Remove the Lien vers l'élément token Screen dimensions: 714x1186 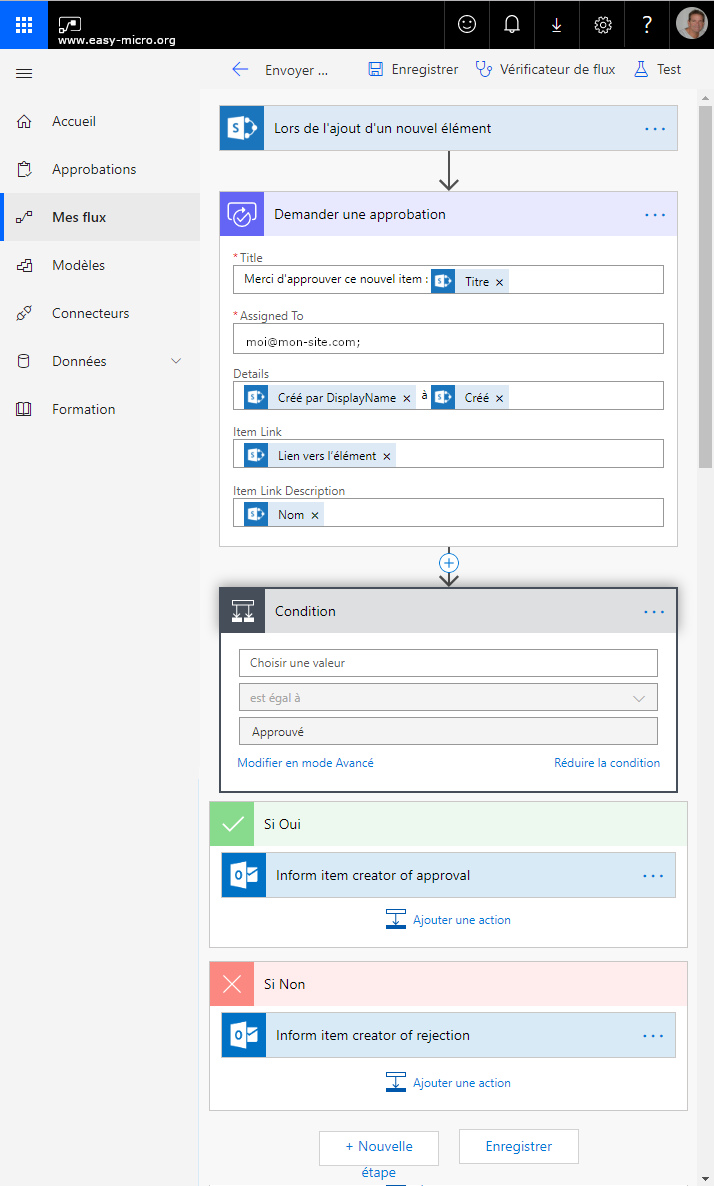[x=386, y=456]
